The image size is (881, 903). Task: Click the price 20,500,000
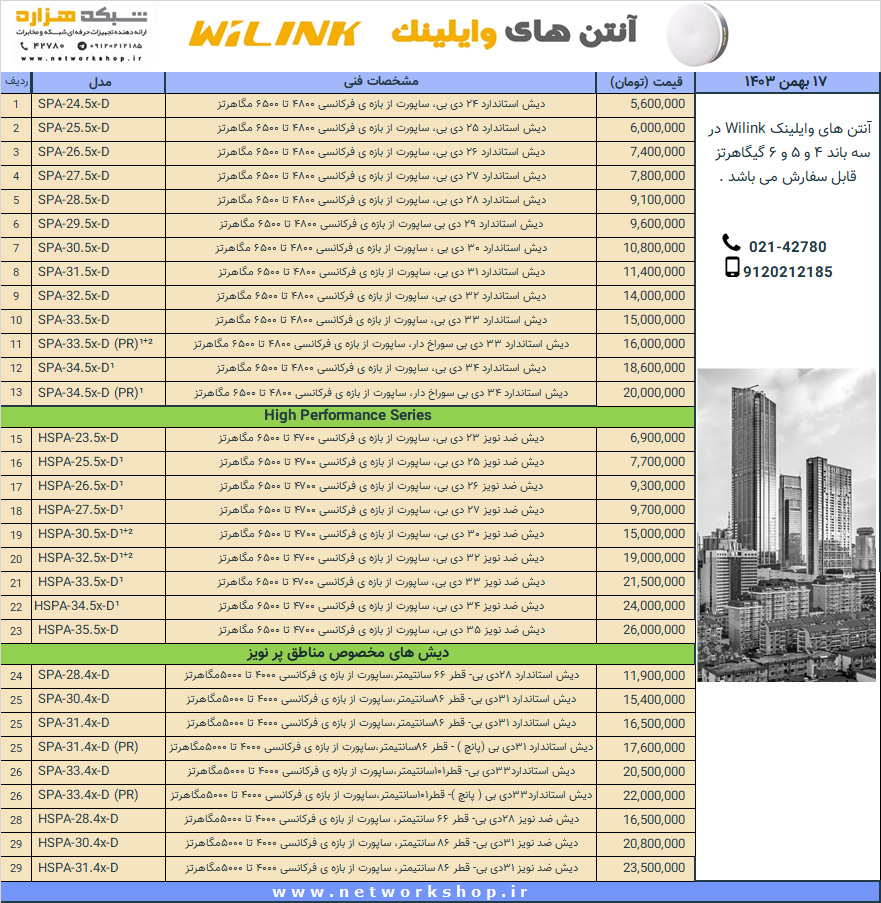tap(654, 772)
